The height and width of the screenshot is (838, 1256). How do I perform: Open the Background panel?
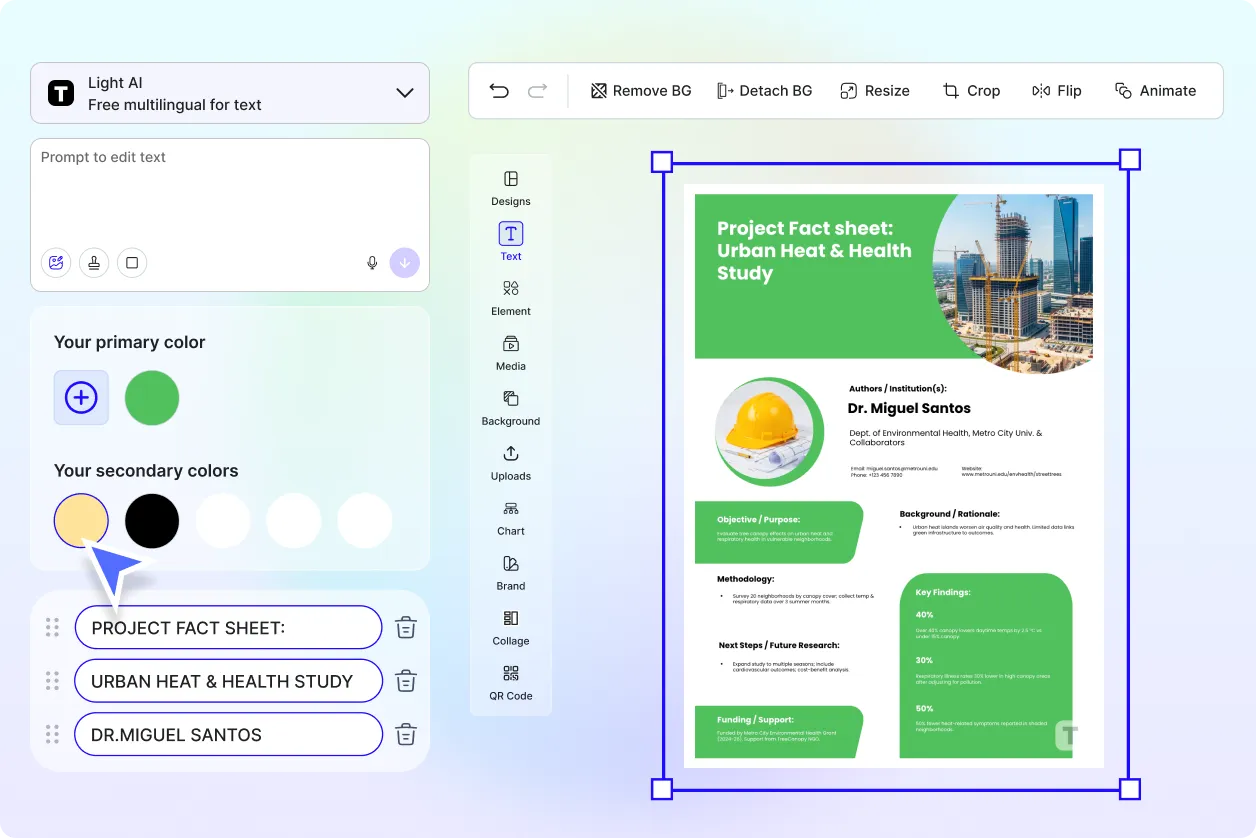pos(511,408)
